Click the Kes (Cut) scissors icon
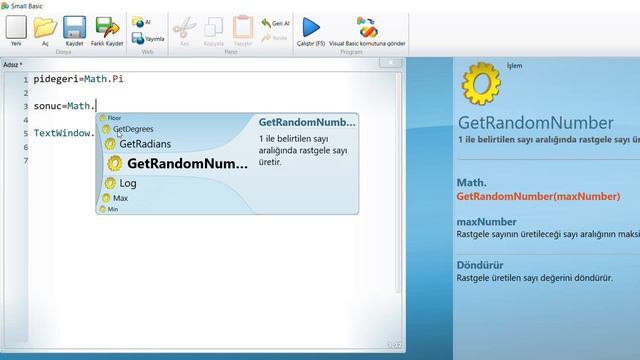The height and width of the screenshot is (360, 640). [184, 27]
